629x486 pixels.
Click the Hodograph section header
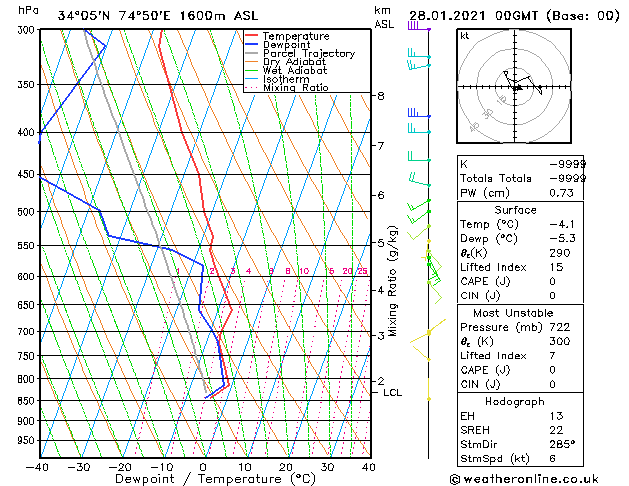tap(515, 402)
